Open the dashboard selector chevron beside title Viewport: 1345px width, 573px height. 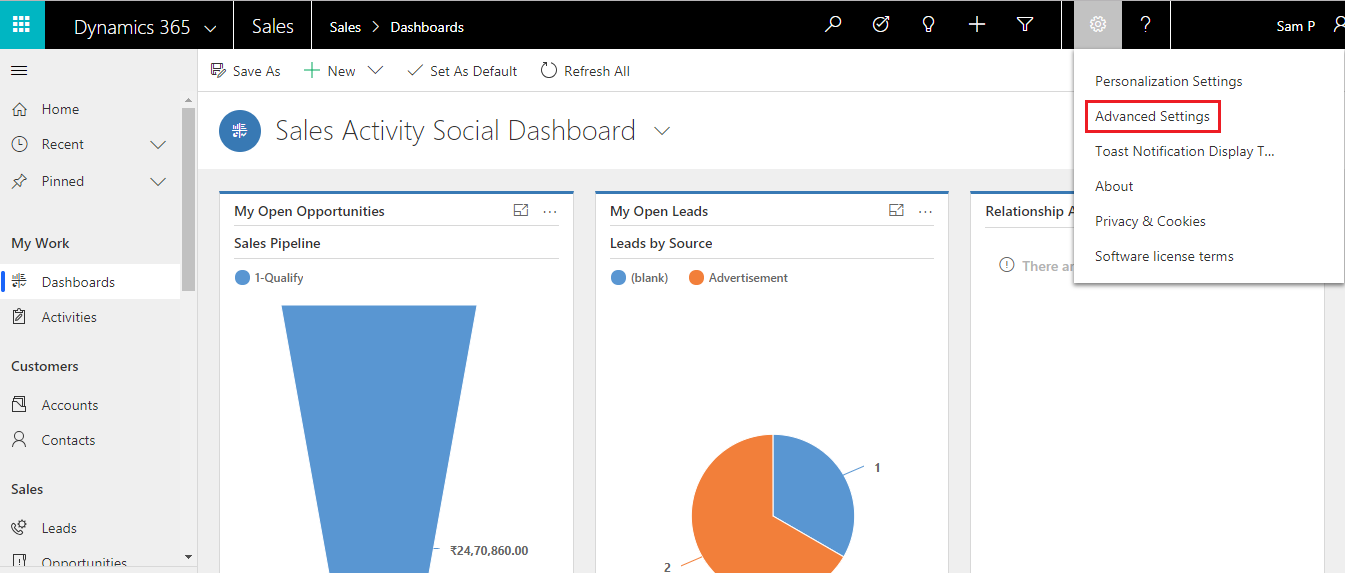[661, 131]
